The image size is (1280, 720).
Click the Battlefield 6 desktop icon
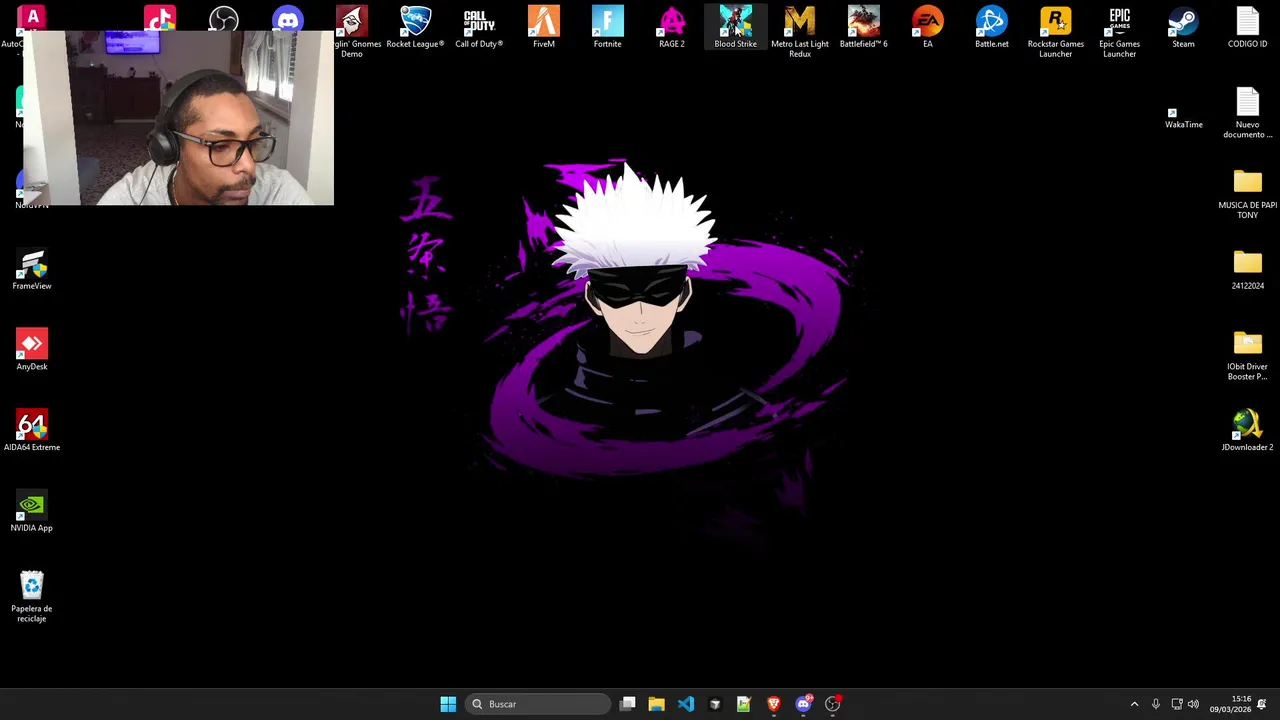coord(864,28)
